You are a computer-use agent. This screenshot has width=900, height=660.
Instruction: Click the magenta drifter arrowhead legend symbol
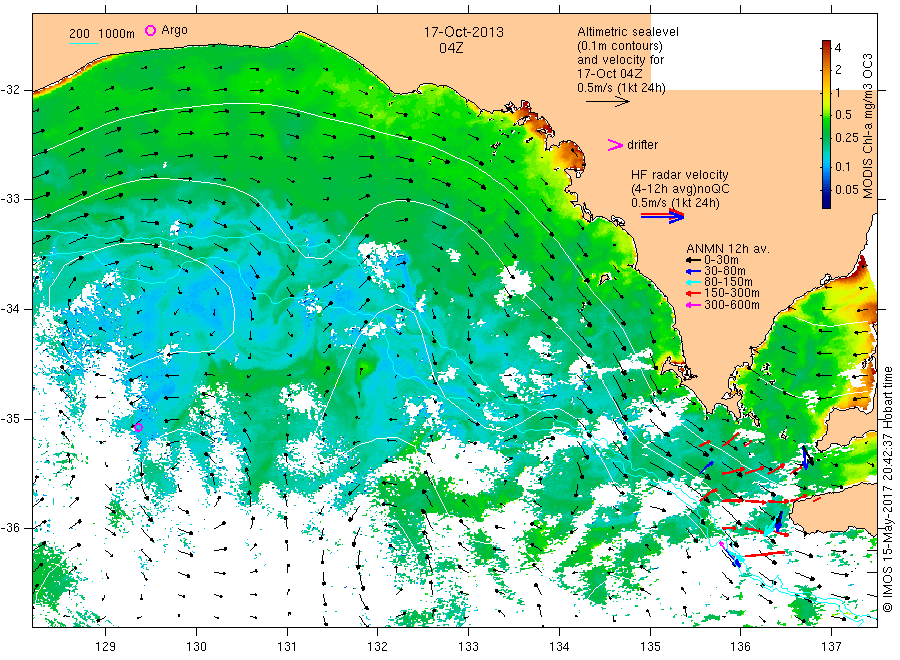(x=615, y=145)
